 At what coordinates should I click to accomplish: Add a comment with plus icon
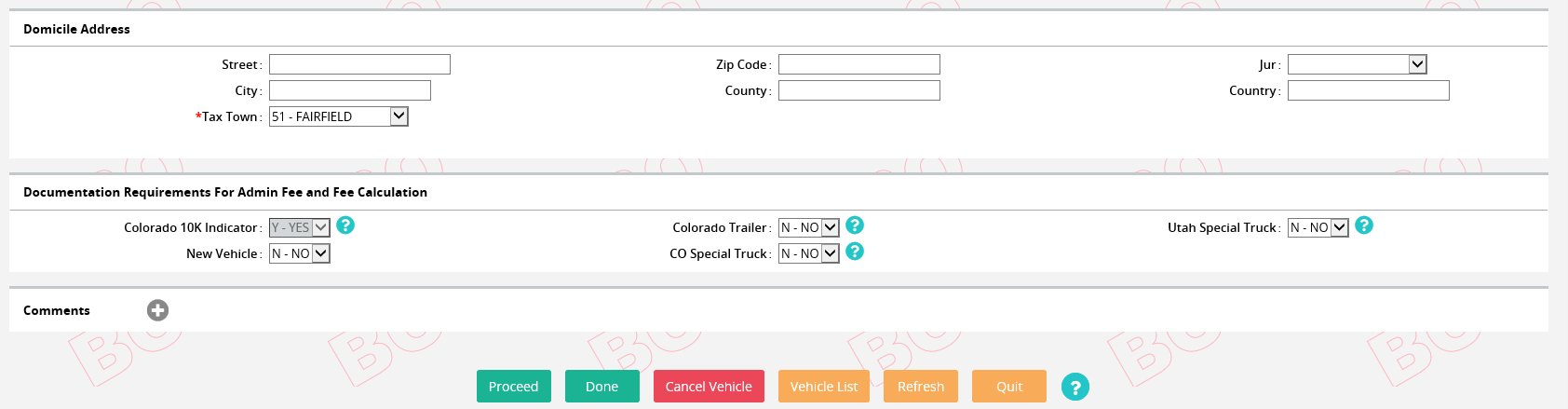(x=158, y=310)
